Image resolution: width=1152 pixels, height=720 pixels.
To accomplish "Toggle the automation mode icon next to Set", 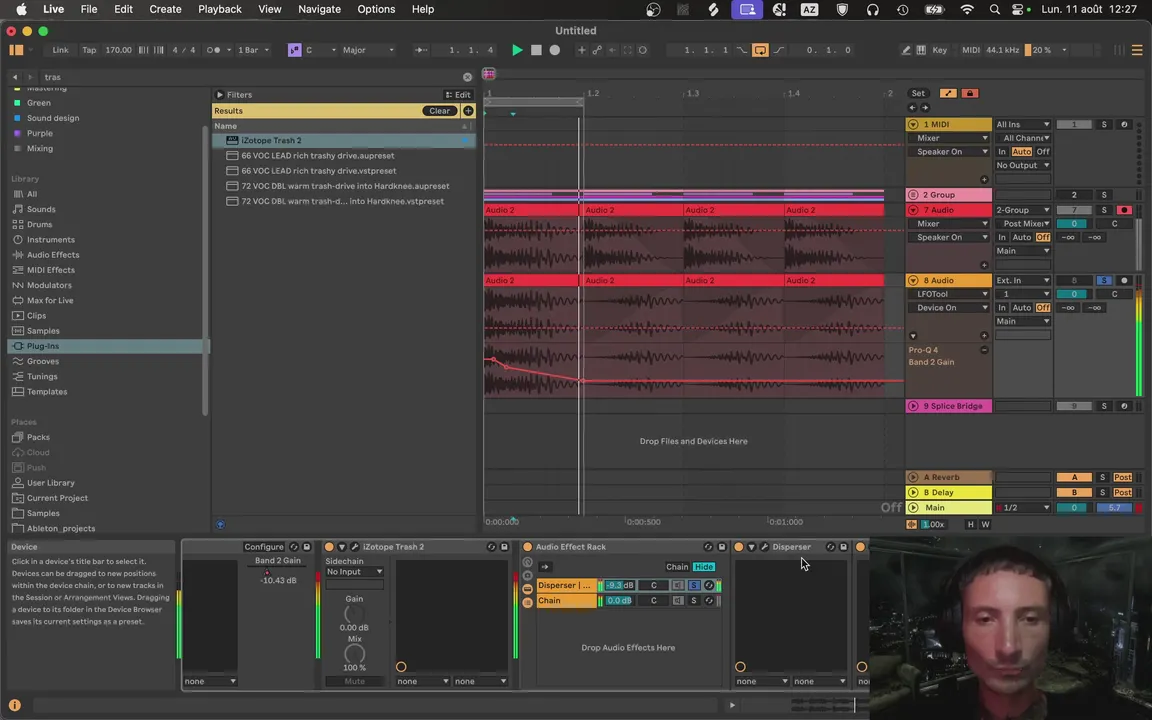I will (948, 93).
